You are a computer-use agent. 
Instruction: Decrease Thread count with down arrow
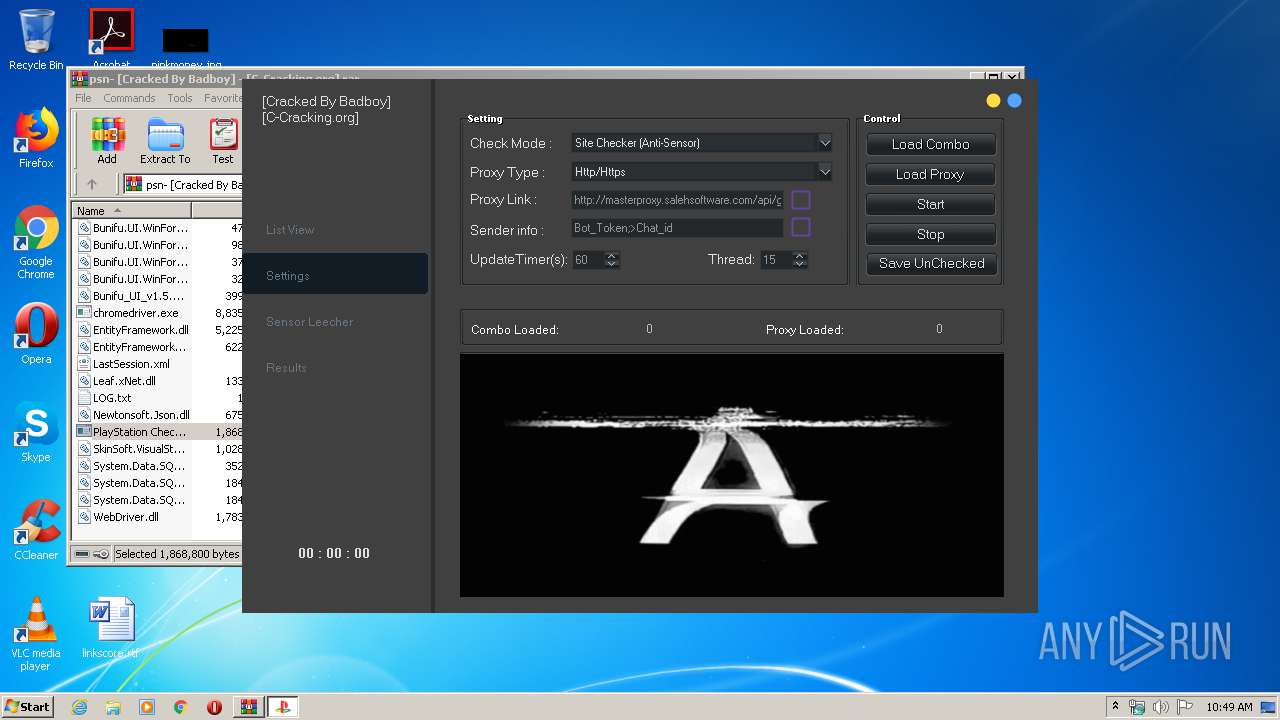pyautogui.click(x=799, y=264)
